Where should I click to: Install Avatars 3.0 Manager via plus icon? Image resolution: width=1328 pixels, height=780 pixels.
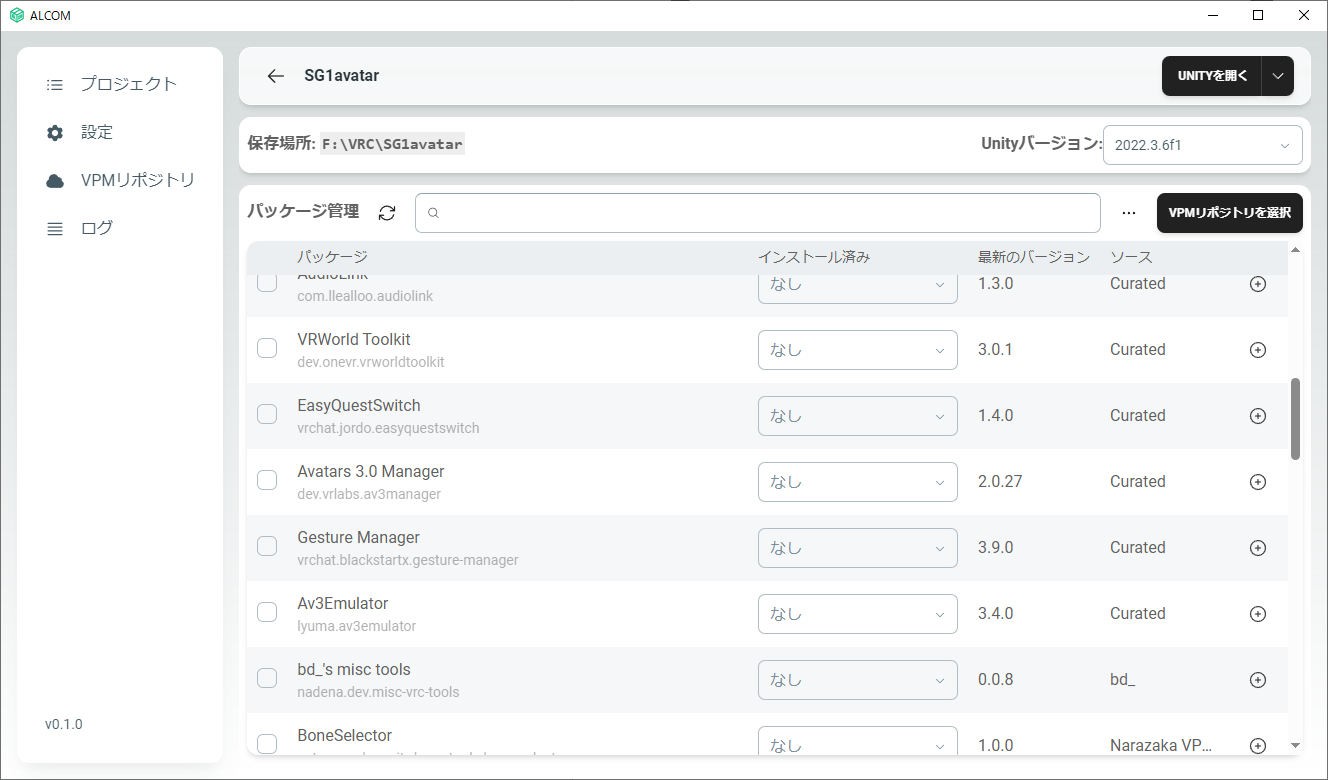click(x=1258, y=482)
